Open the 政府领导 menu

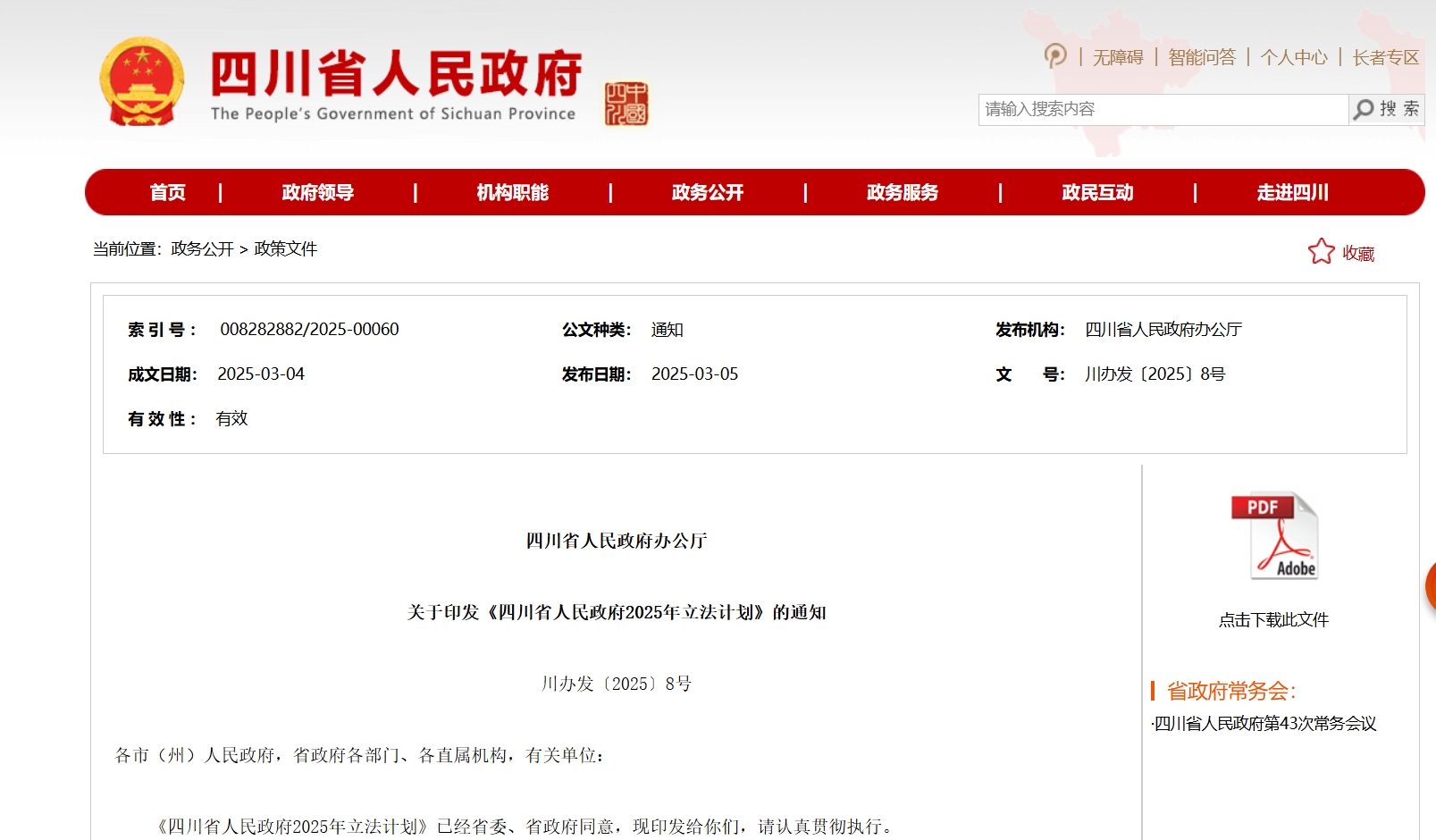click(x=317, y=192)
